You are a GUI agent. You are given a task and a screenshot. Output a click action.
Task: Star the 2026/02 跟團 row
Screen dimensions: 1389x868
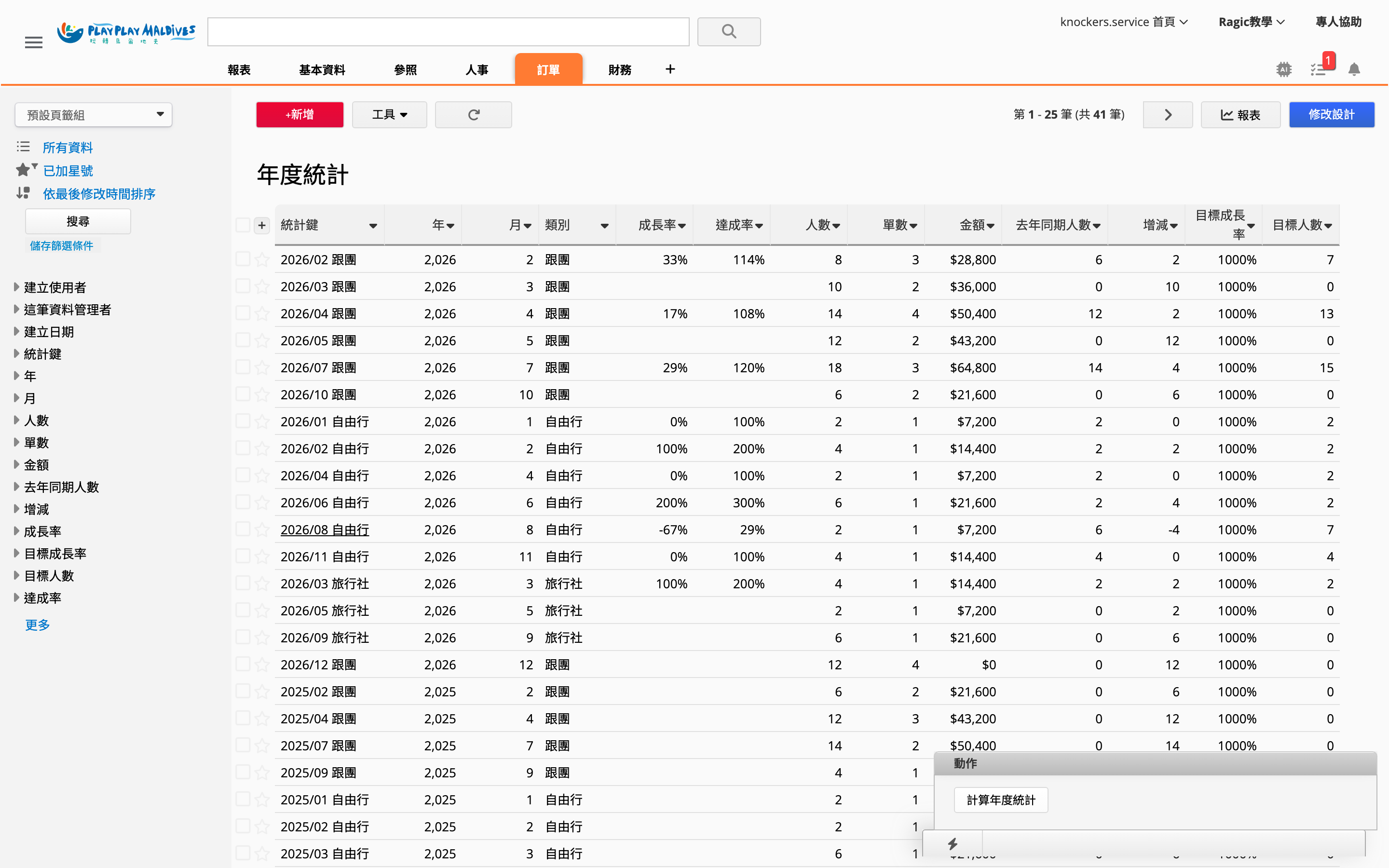(262, 259)
